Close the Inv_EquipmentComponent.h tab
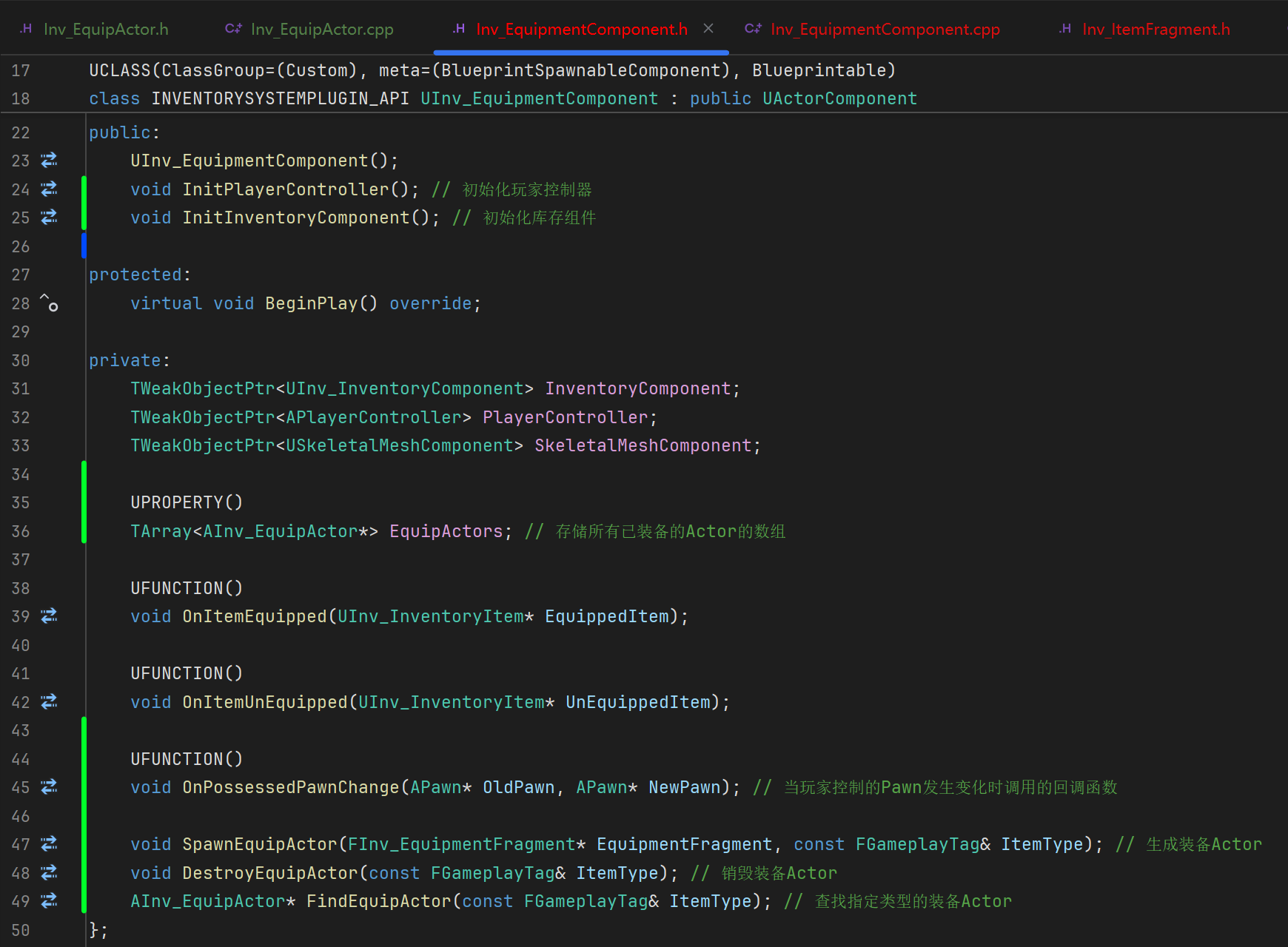 coord(708,28)
